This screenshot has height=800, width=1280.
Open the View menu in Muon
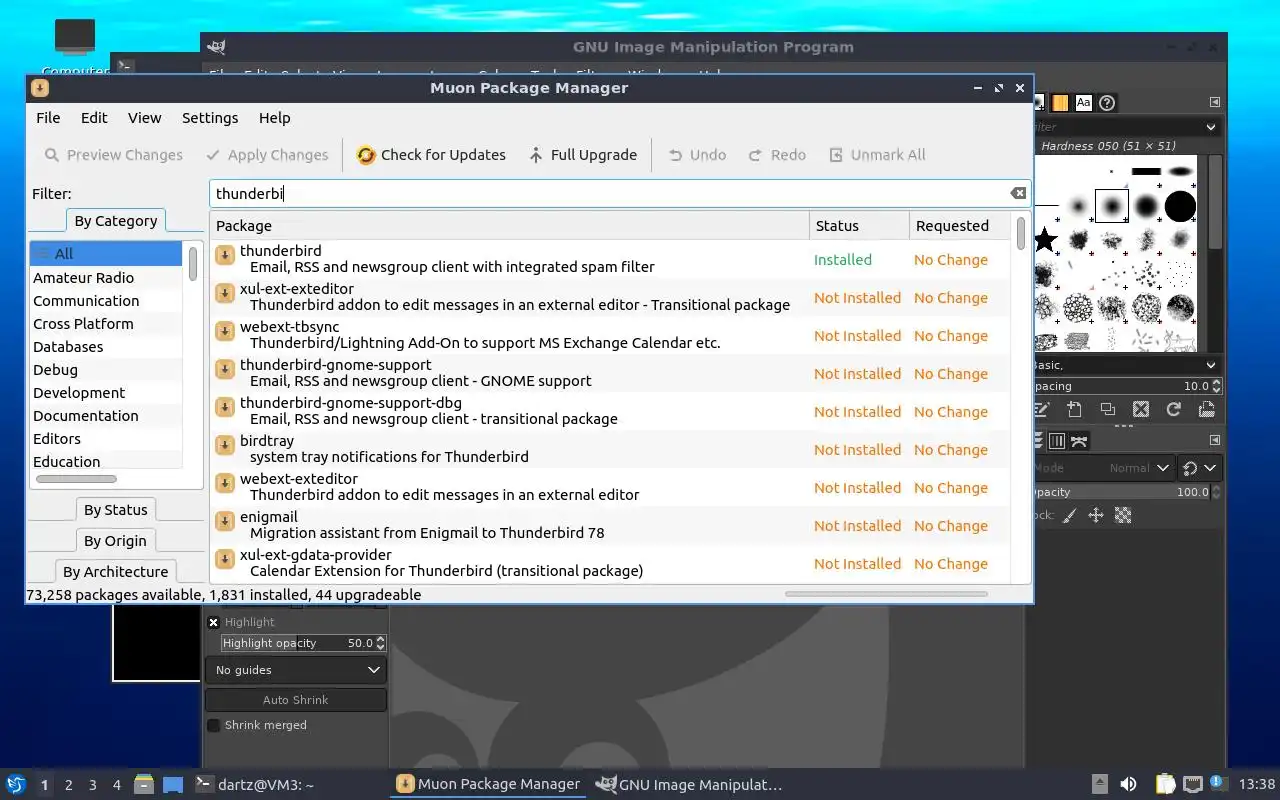click(x=144, y=118)
